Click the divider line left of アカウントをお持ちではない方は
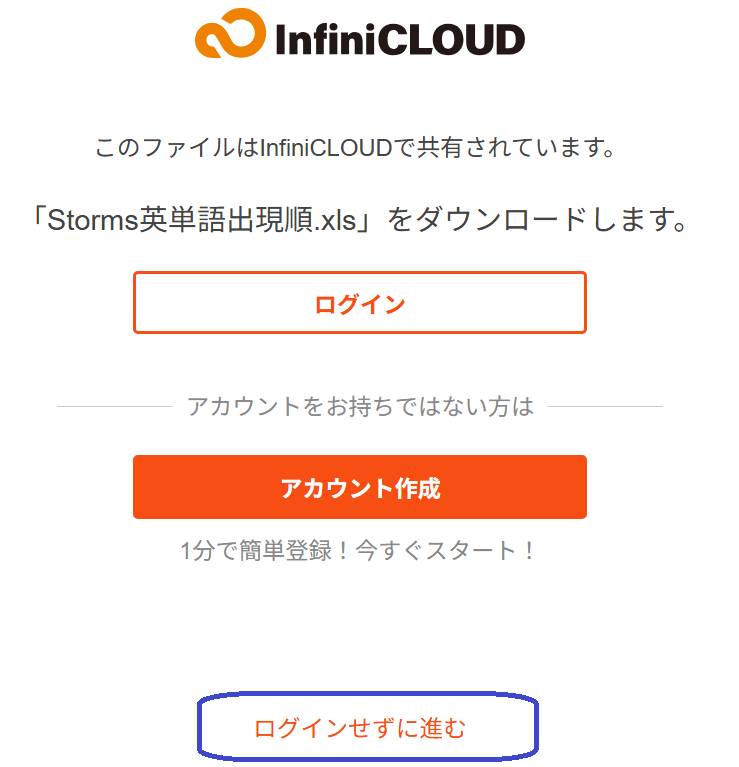The width and height of the screenshot is (739, 767). [115, 407]
